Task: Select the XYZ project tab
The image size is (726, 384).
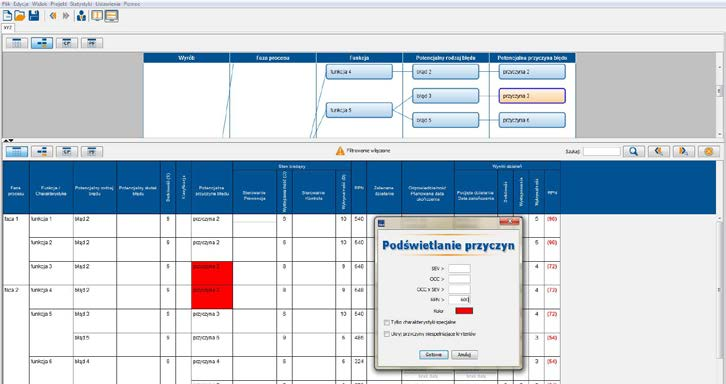Action: [x=8, y=28]
